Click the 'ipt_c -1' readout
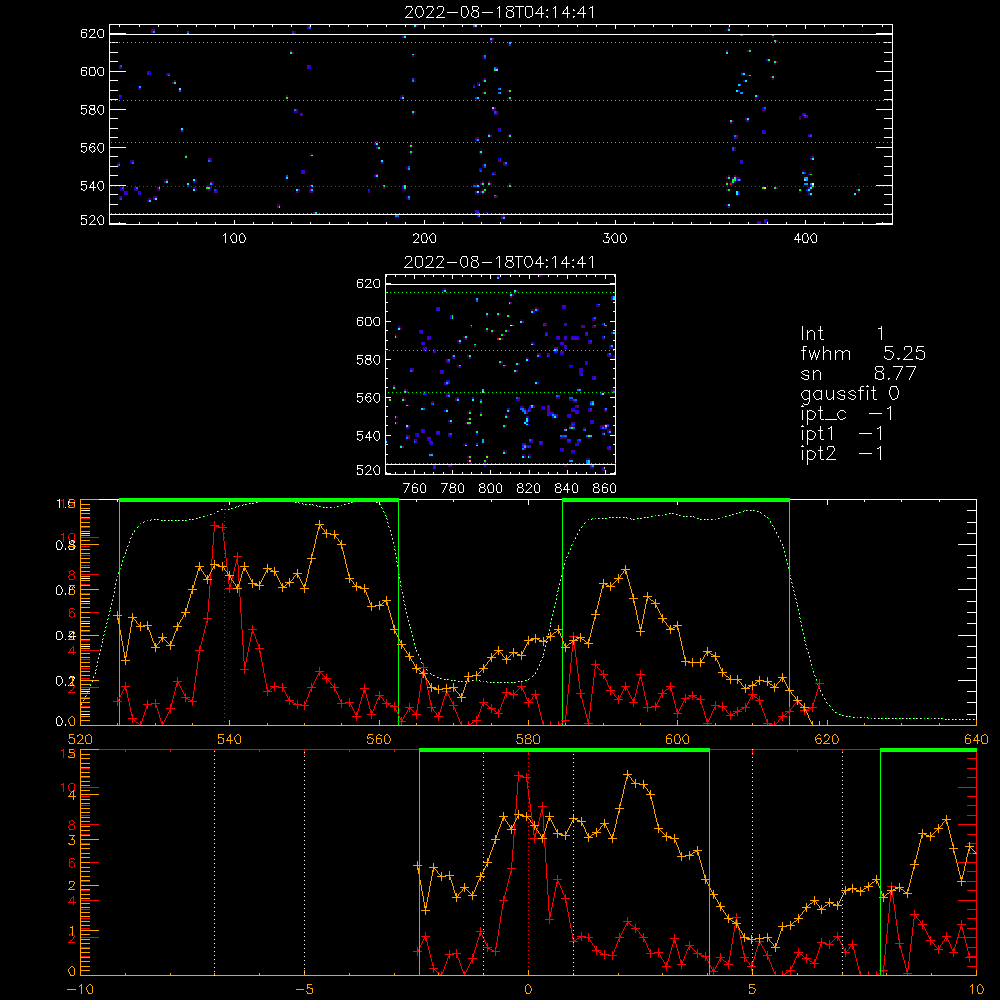 click(x=847, y=414)
